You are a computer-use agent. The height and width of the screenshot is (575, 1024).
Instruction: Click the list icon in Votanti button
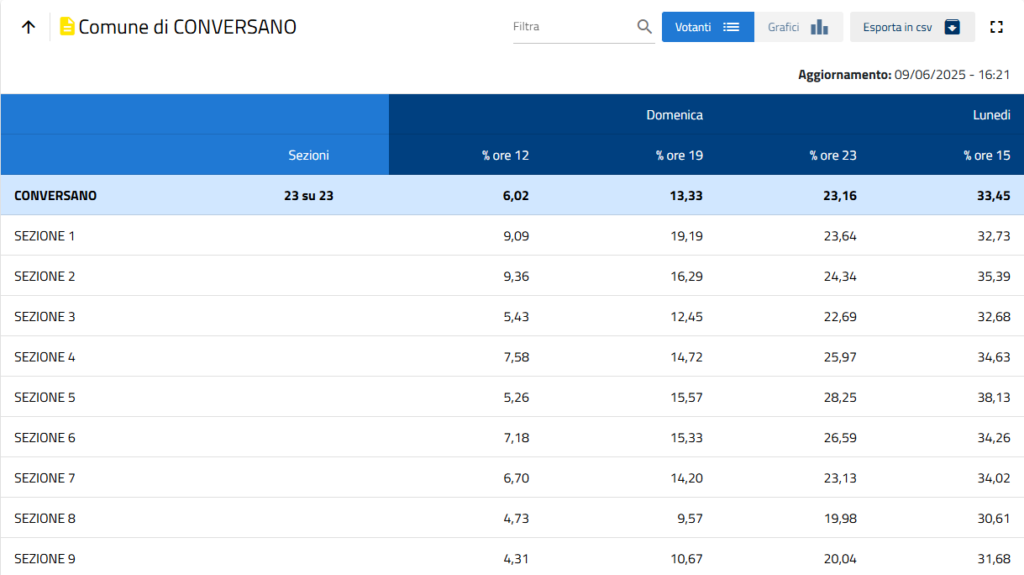(x=731, y=27)
